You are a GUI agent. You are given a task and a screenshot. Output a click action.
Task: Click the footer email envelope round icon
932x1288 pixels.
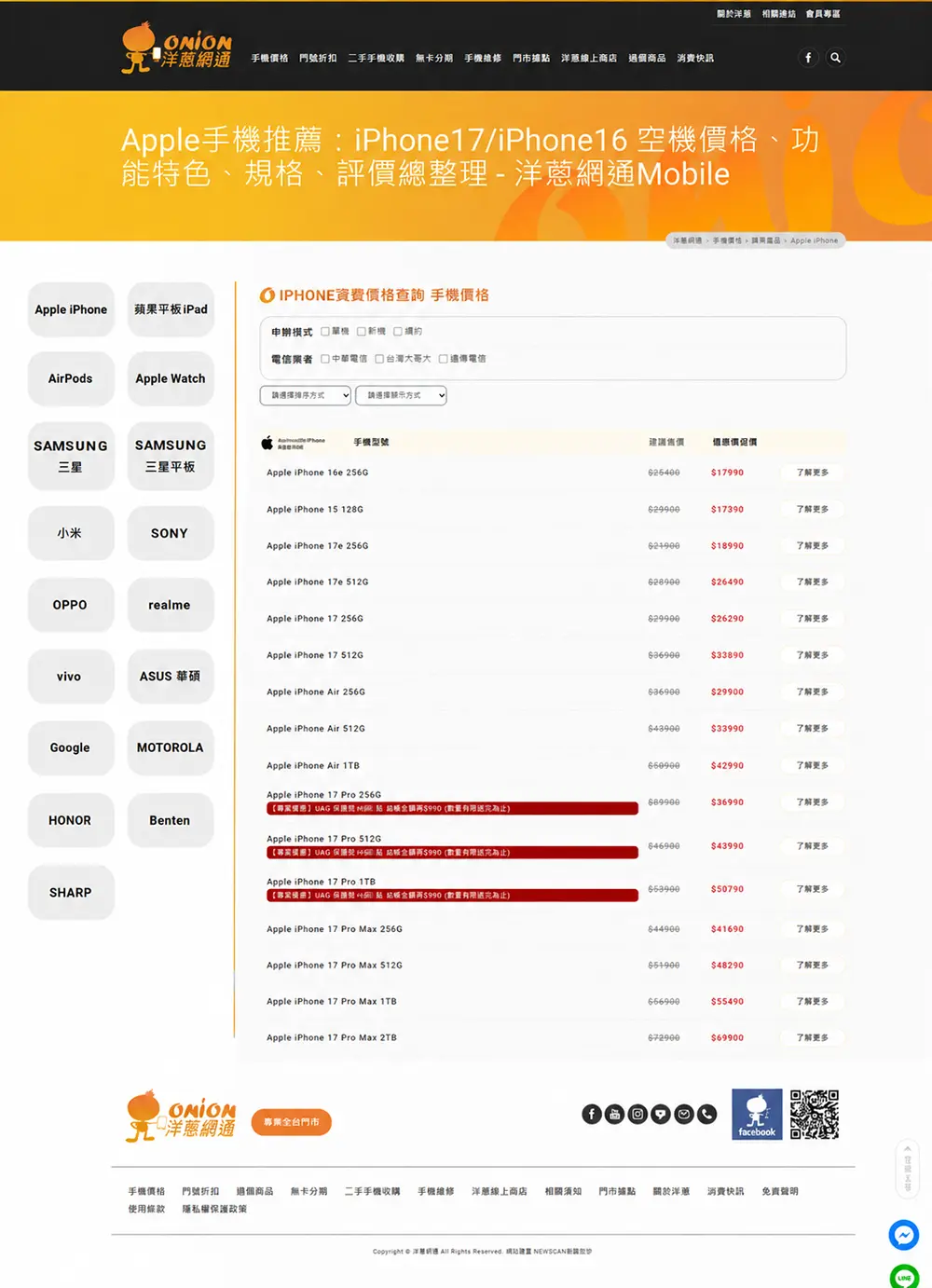tap(684, 1114)
